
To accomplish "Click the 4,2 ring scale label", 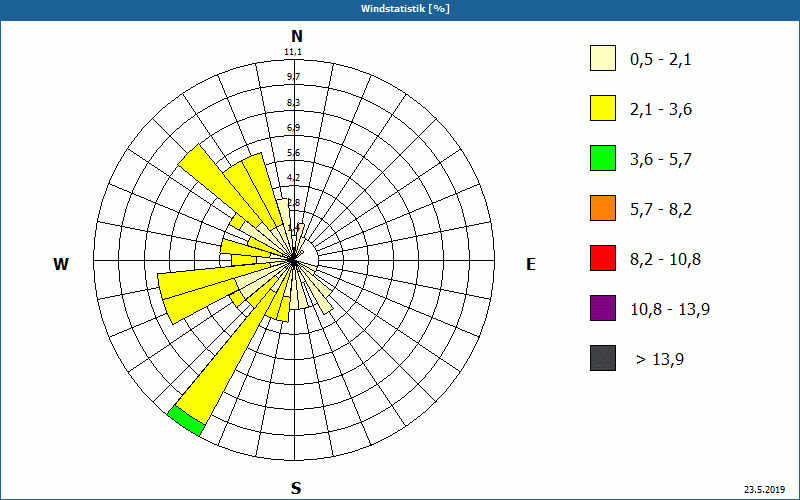I will pos(293,178).
